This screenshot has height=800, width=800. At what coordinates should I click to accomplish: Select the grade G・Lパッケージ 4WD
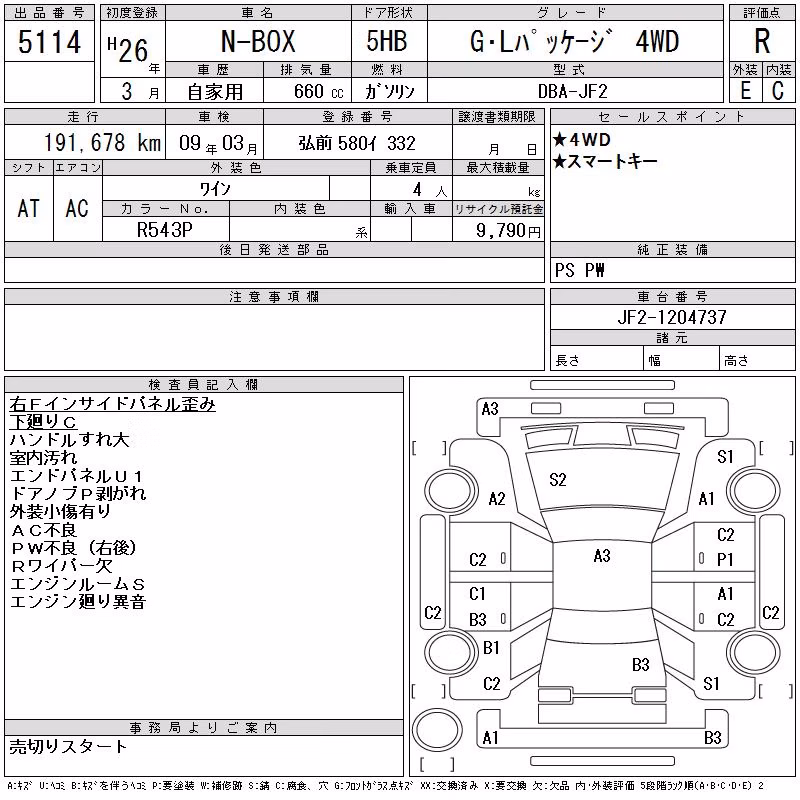[x=574, y=41]
